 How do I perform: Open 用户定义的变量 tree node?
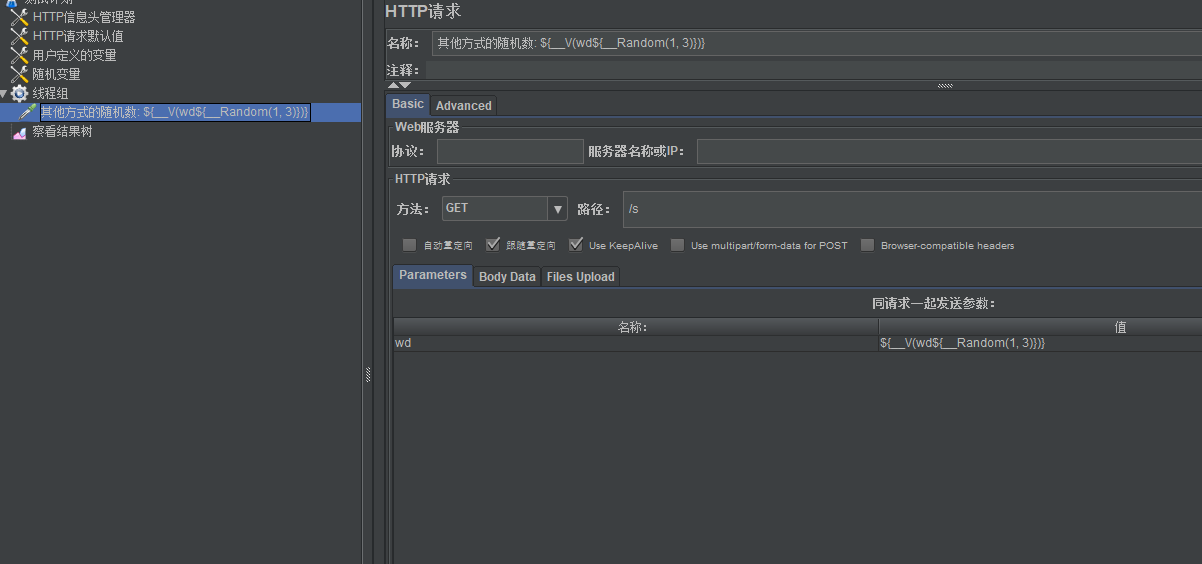(74, 55)
